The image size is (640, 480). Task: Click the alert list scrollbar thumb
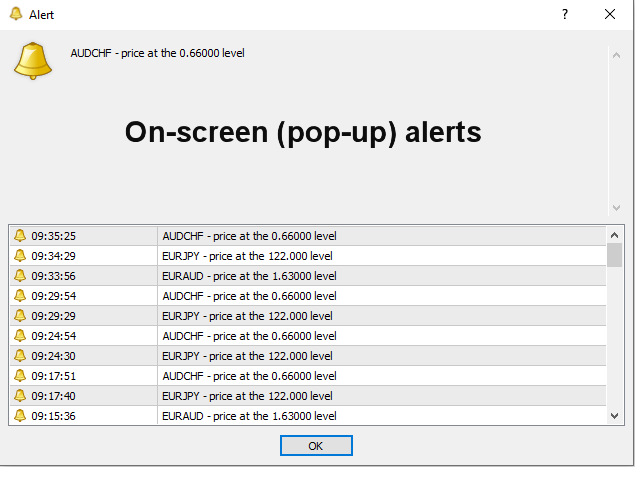click(x=615, y=255)
